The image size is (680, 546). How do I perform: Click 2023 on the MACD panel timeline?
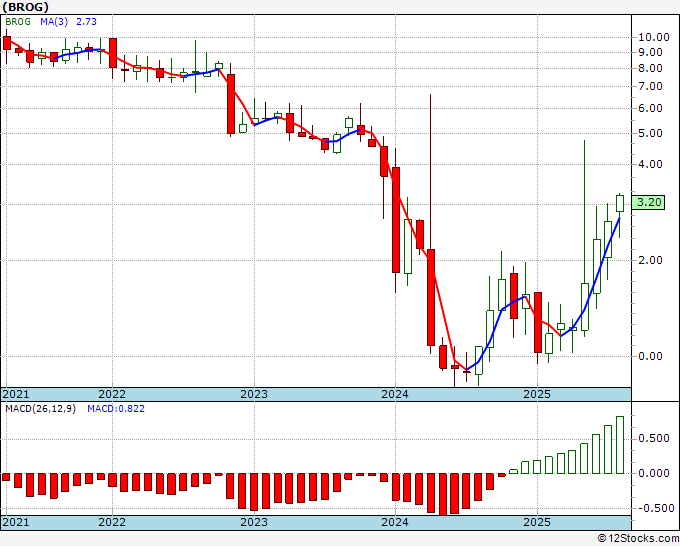pos(254,522)
